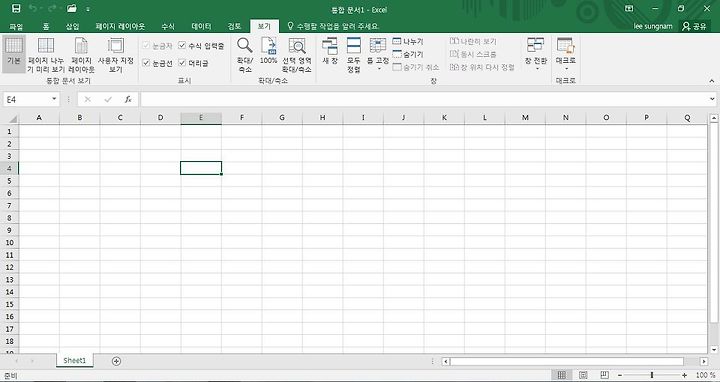The width and height of the screenshot is (720, 382).
Task: Expand the formula bar with the arrow
Action: pos(712,99)
